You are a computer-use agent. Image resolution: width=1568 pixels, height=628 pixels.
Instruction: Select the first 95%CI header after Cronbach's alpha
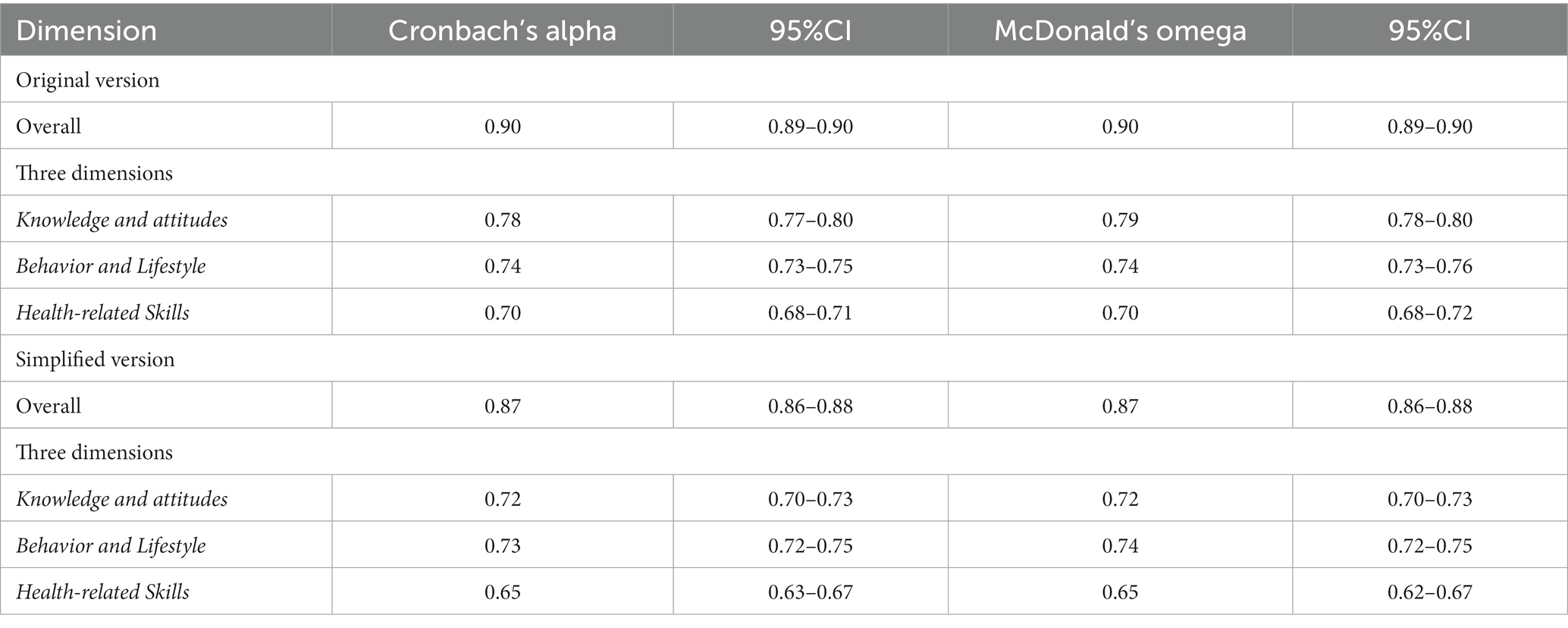(811, 31)
